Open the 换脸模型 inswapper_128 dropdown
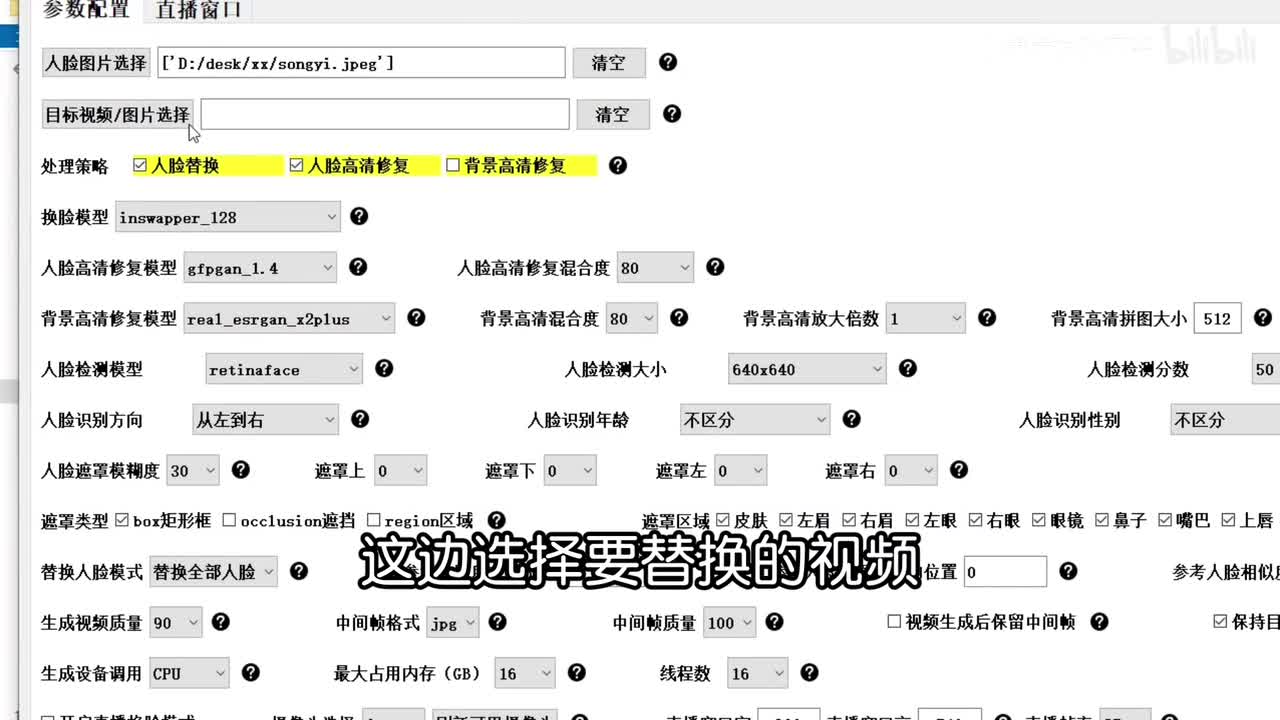The width and height of the screenshot is (1280, 720). tap(227, 217)
